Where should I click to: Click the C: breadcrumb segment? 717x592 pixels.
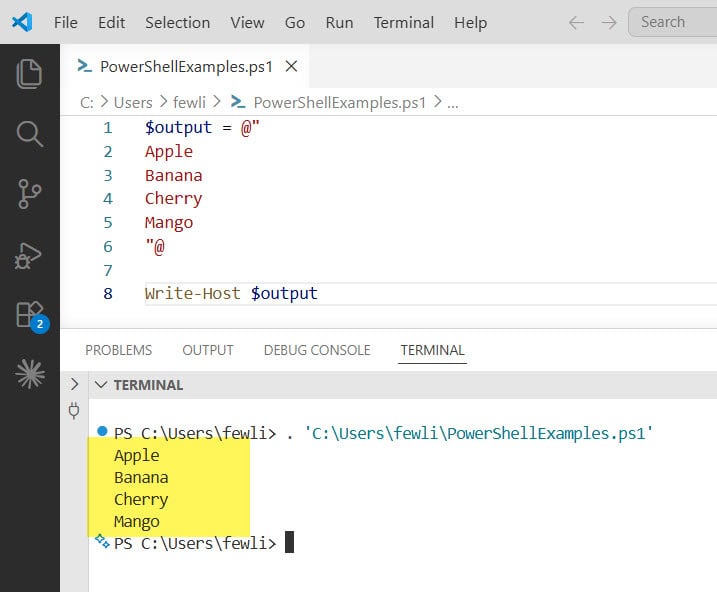click(86, 102)
